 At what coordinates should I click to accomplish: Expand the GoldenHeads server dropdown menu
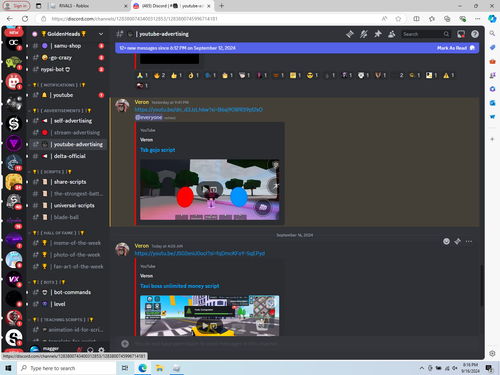tap(101, 34)
